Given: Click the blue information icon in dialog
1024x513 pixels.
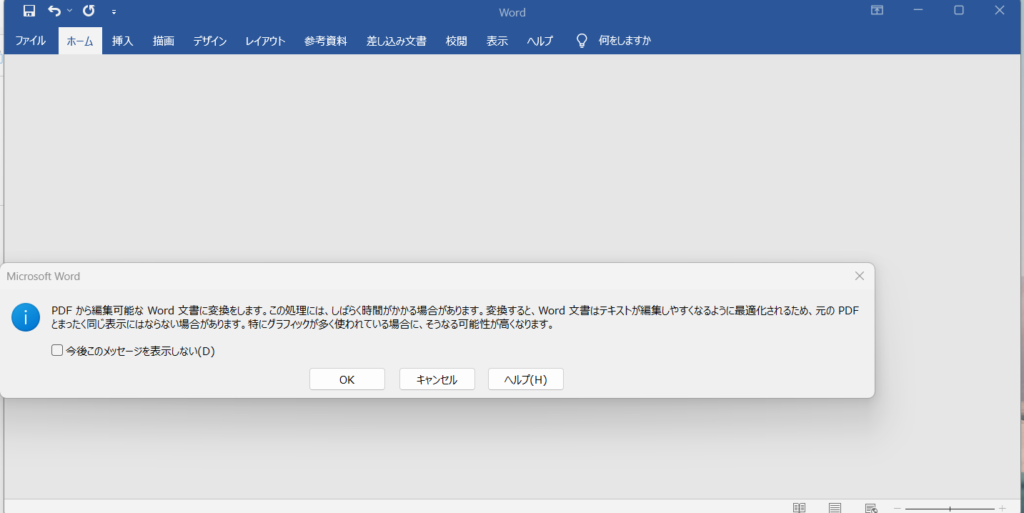Looking at the screenshot, I should pyautogui.click(x=25, y=317).
